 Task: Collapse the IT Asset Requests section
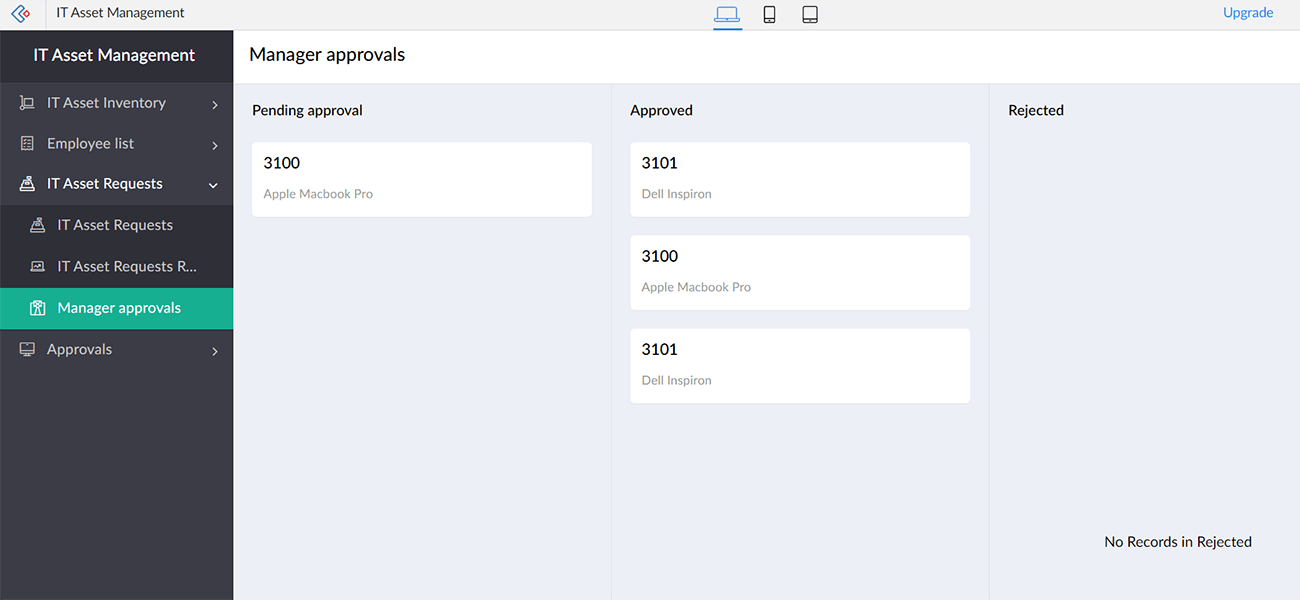point(213,185)
